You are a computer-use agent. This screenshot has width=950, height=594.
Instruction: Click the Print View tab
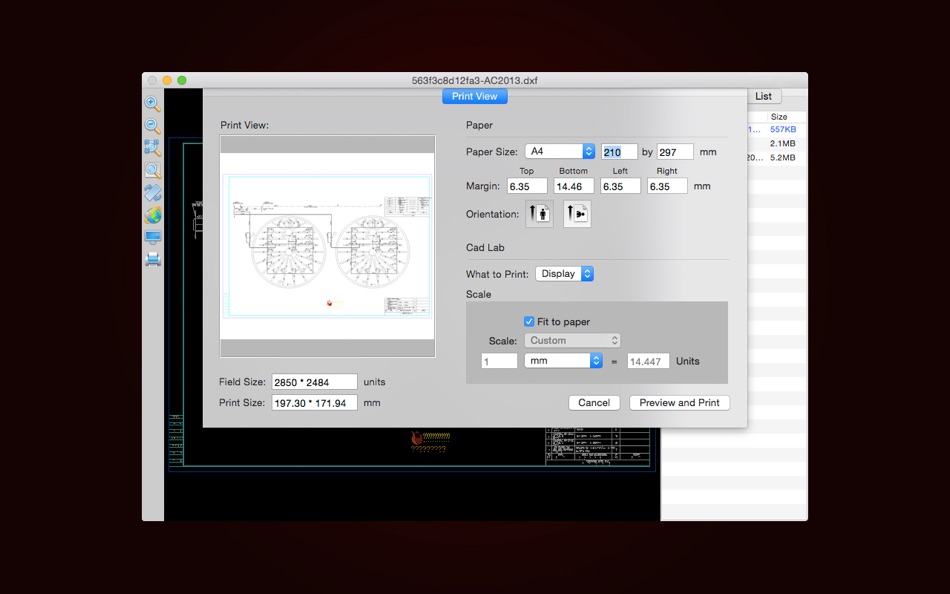(475, 96)
